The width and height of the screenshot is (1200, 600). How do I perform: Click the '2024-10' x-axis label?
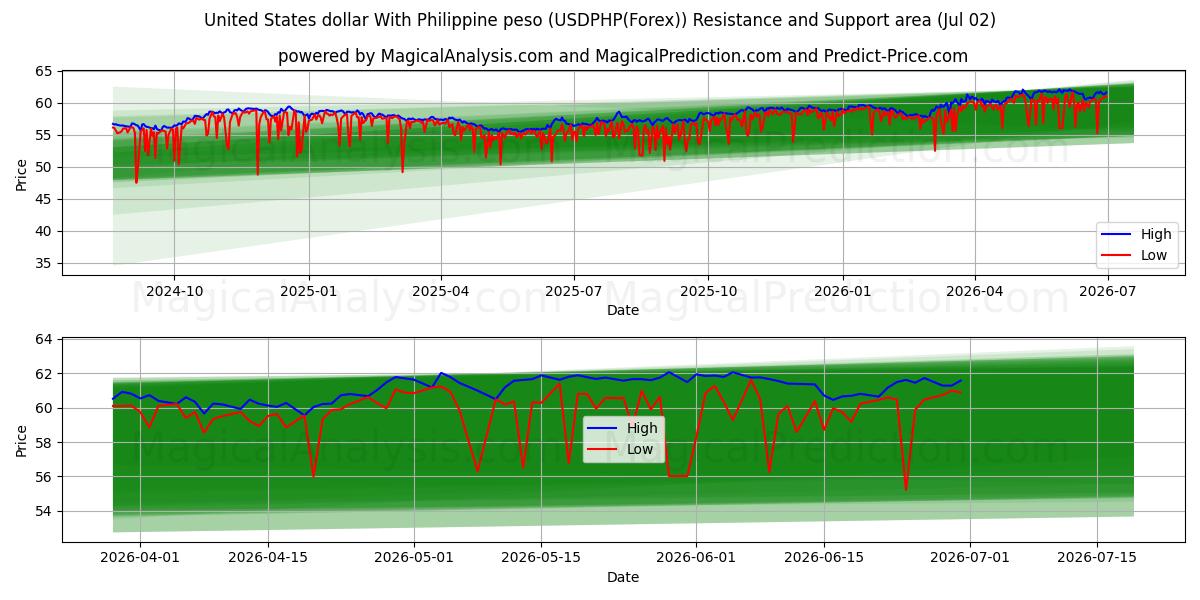coord(174,291)
